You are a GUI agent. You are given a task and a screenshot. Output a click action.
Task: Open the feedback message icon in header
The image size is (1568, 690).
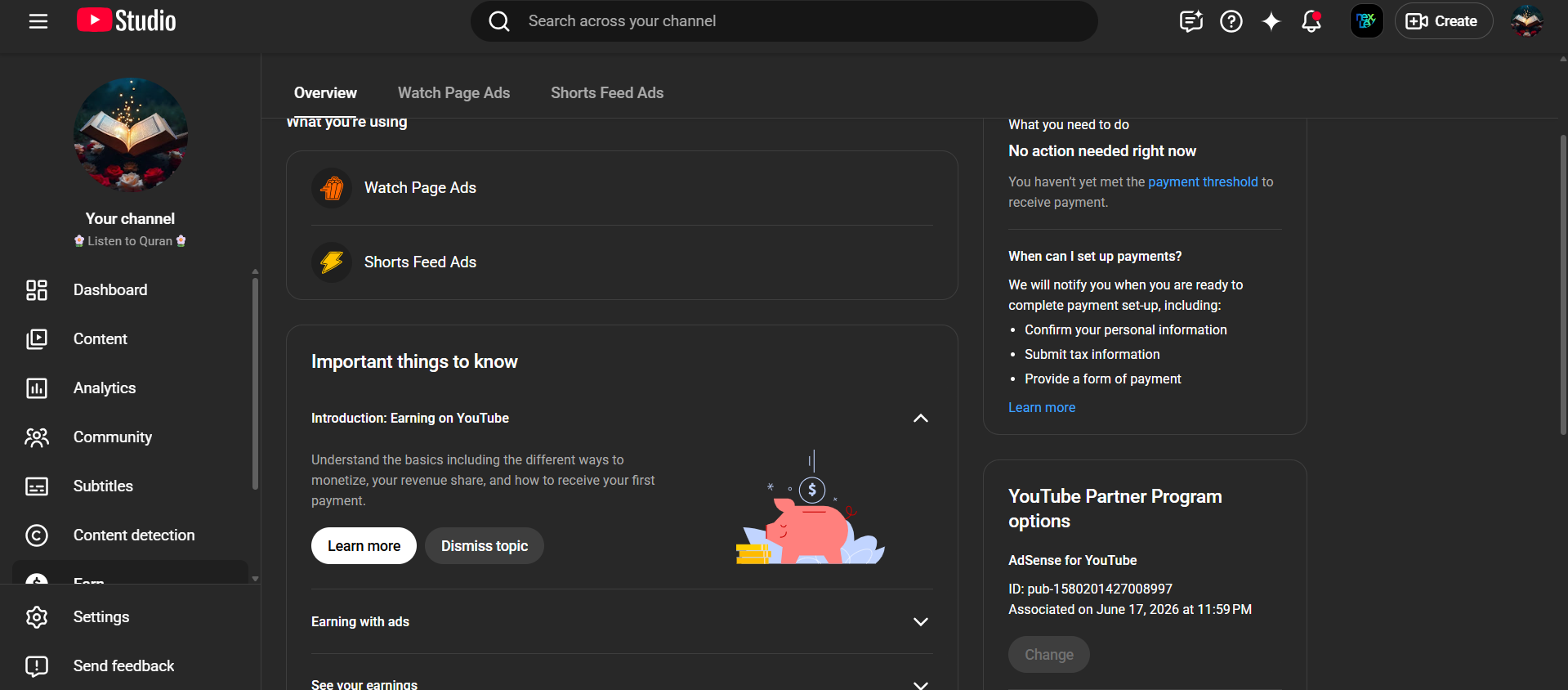1191,21
